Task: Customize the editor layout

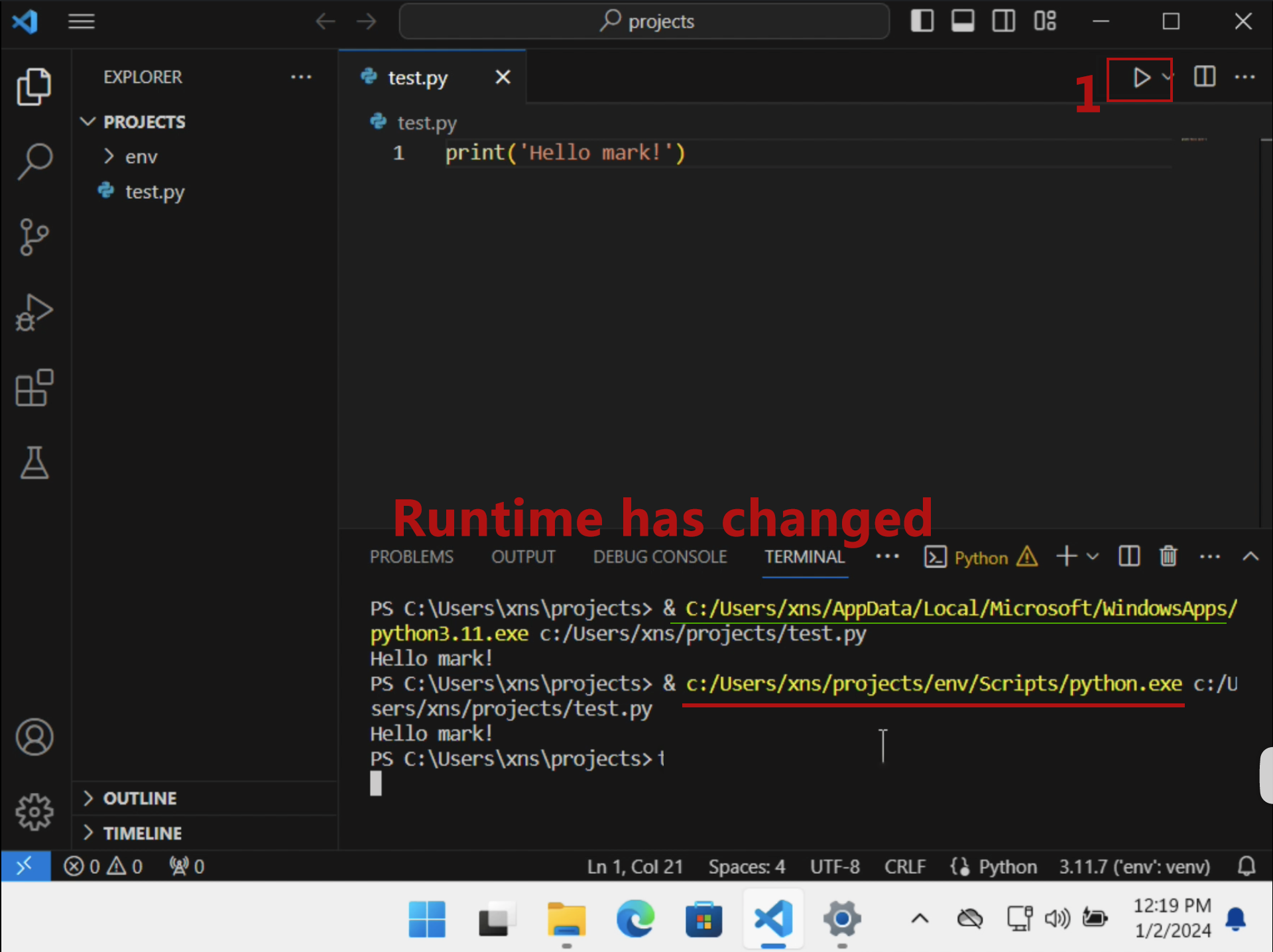Action: pos(1045,21)
